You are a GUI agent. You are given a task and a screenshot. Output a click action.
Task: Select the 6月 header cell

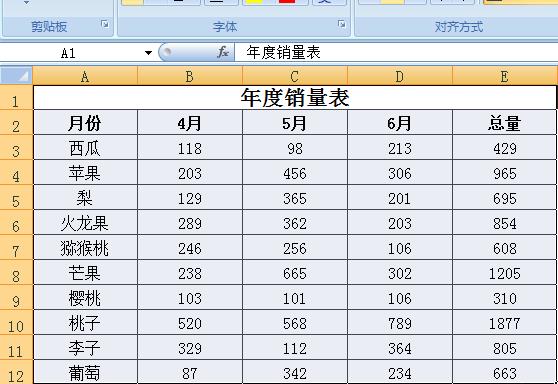click(x=400, y=122)
